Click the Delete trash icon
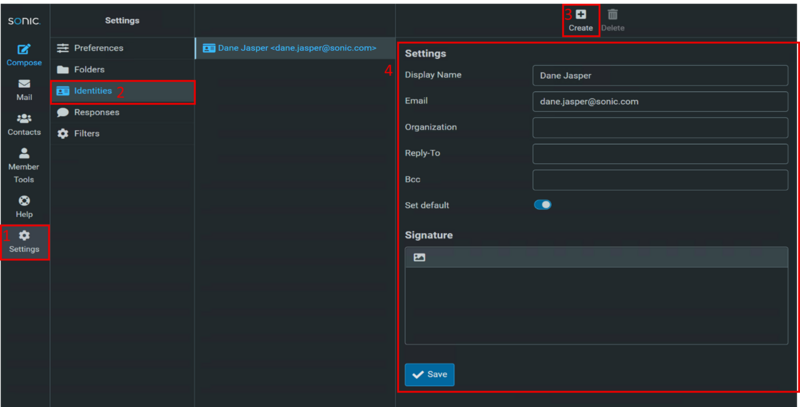 612,15
